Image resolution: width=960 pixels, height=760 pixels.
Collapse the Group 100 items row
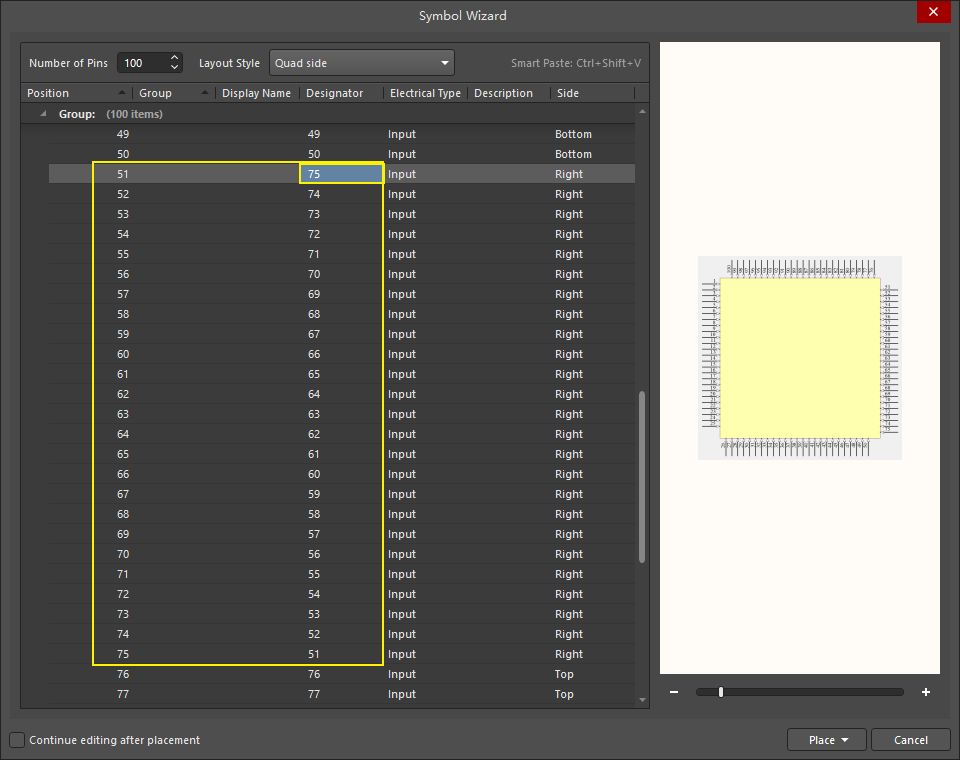43,114
